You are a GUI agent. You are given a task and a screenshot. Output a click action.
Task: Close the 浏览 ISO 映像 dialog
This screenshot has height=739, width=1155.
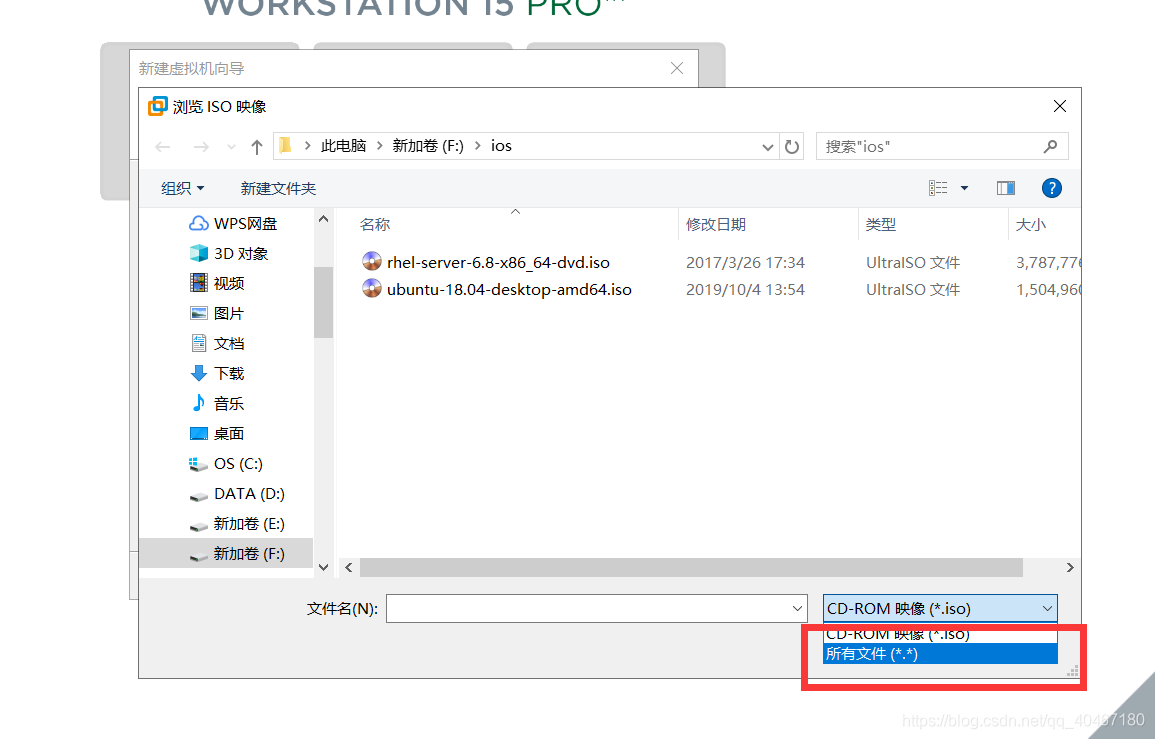click(x=1059, y=106)
